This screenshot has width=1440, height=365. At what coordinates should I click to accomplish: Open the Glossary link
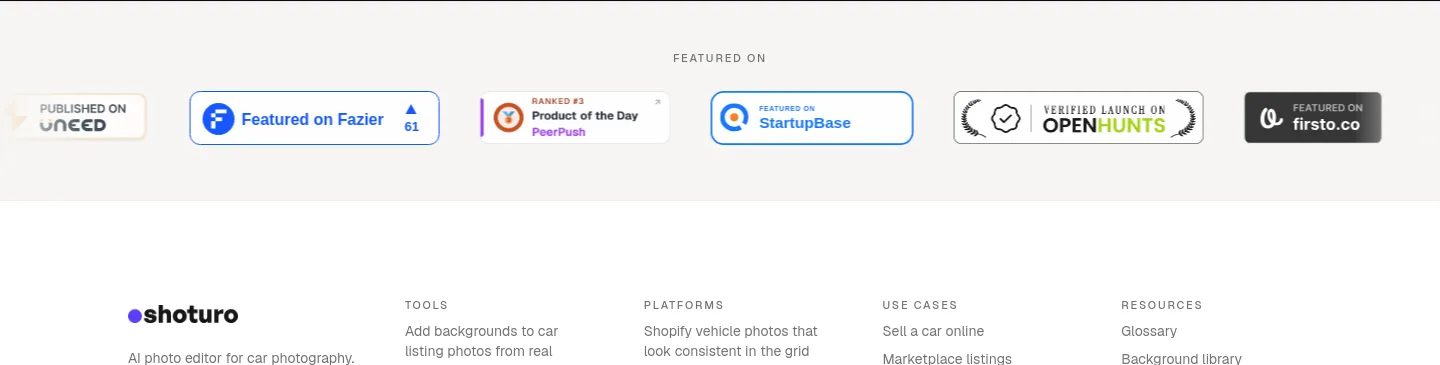click(x=1149, y=331)
